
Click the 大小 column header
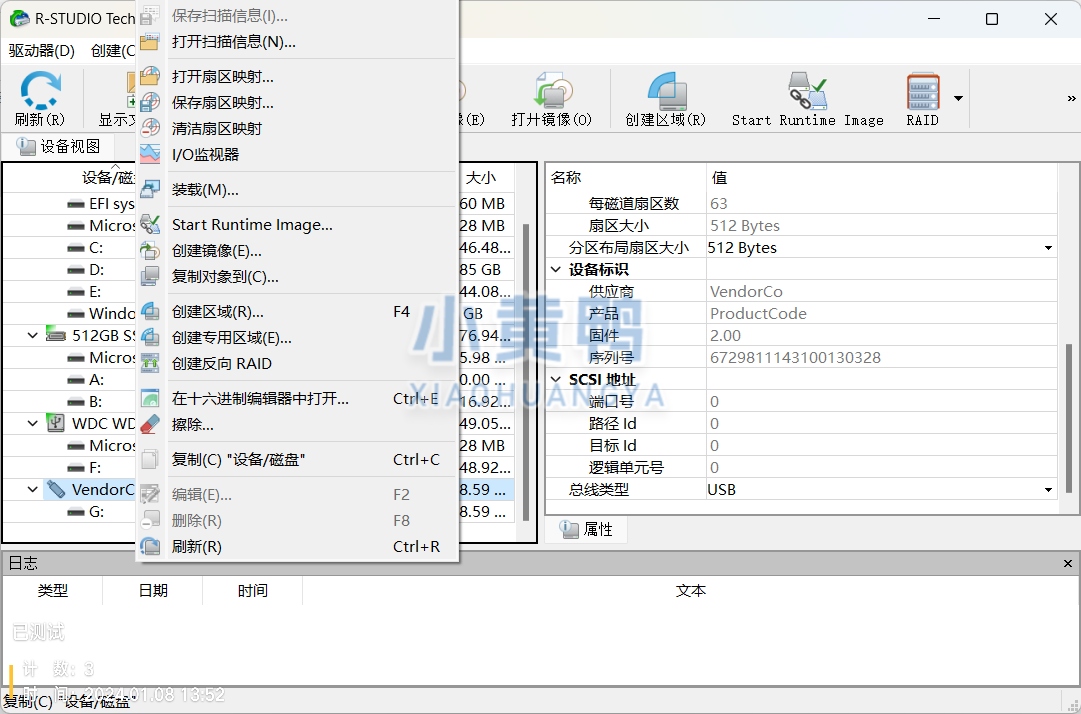tap(486, 178)
